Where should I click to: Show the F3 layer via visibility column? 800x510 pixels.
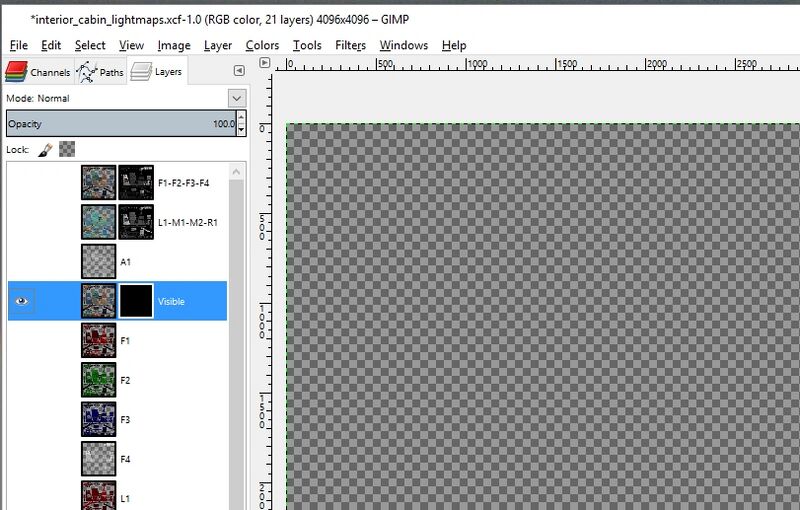pyautogui.click(x=21, y=419)
